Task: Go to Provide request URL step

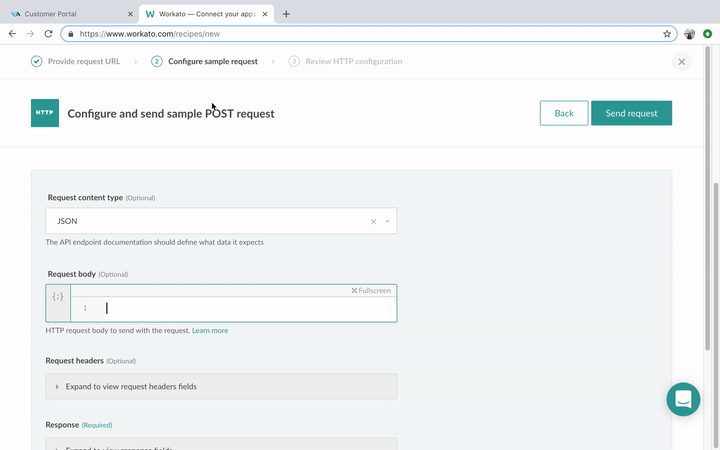Action: [x=84, y=61]
